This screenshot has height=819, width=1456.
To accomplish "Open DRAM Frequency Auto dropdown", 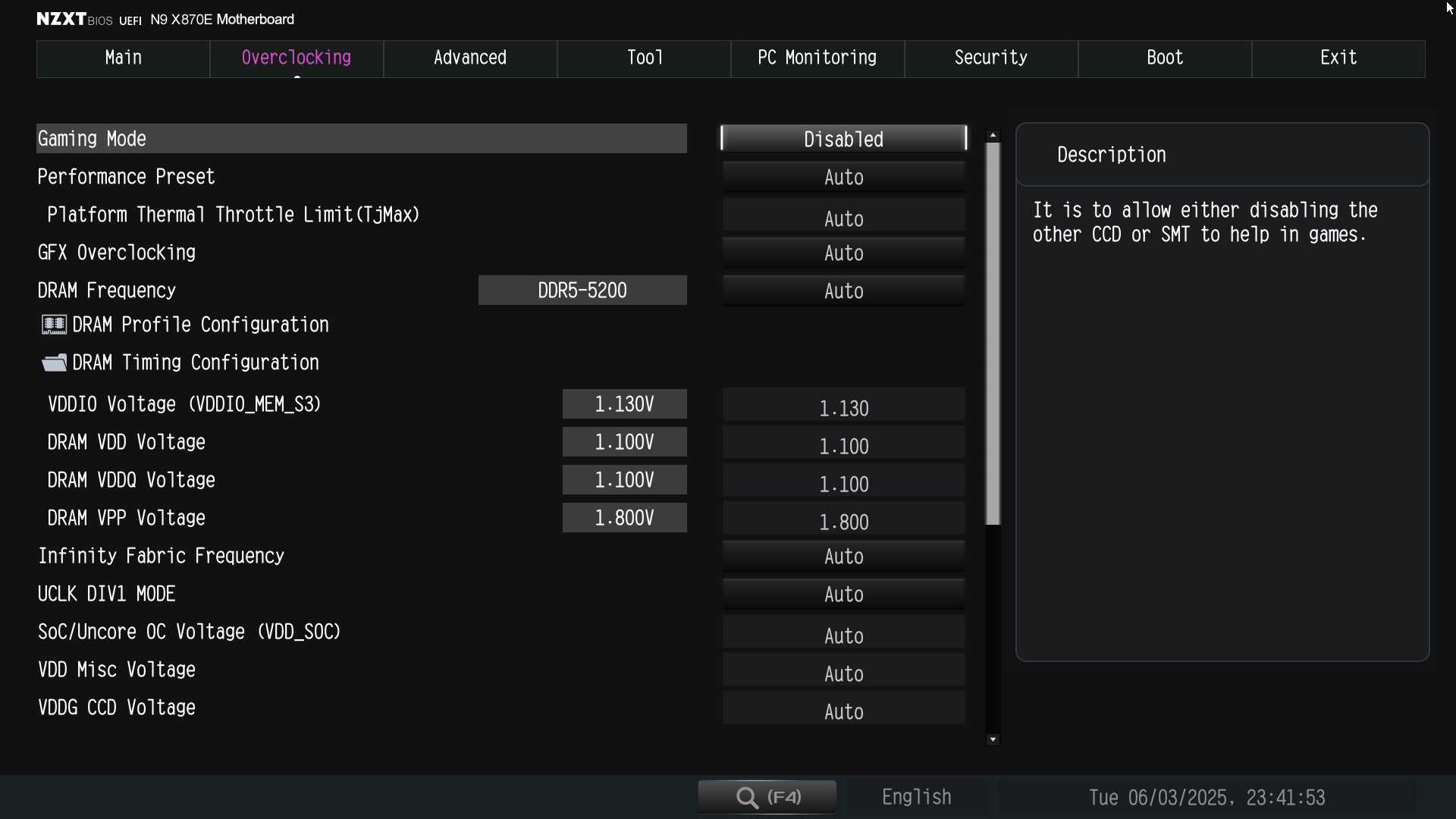I will click(x=843, y=291).
